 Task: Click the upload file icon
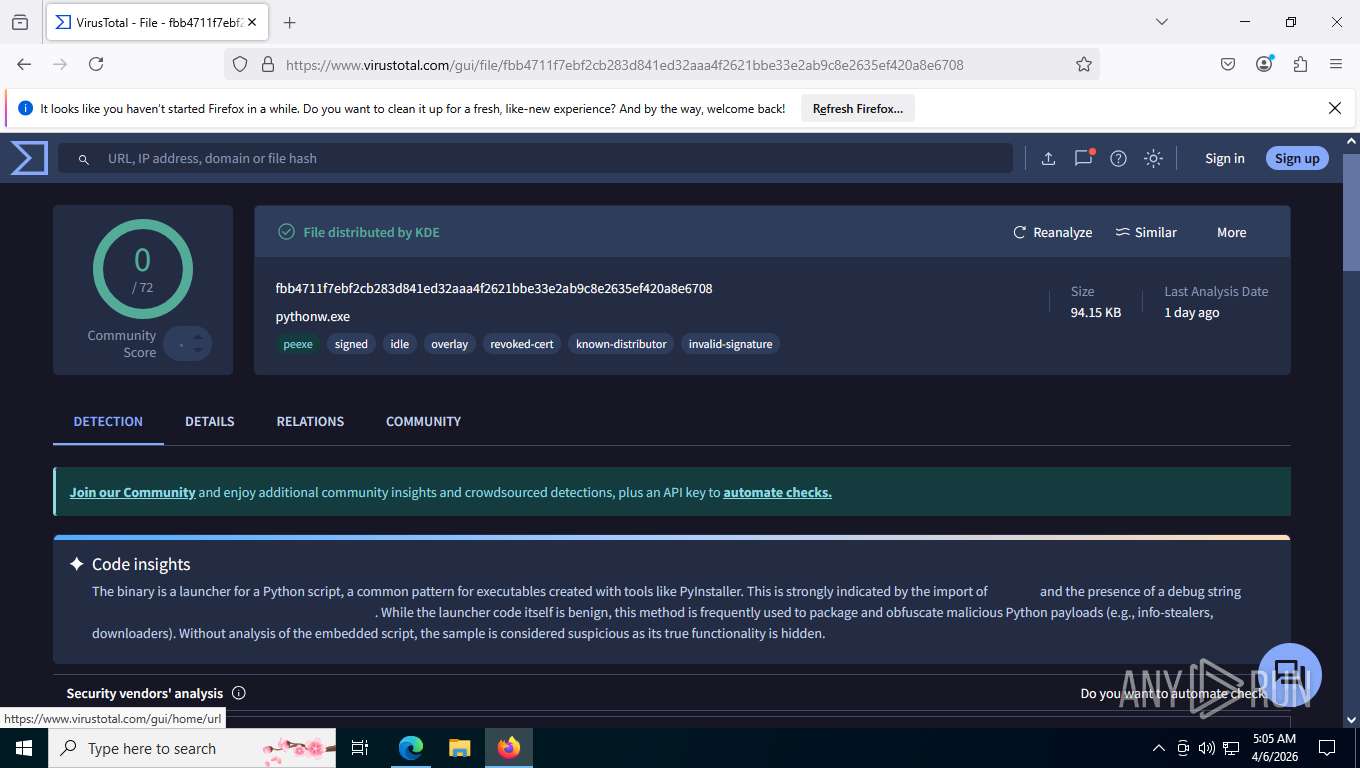1048,158
